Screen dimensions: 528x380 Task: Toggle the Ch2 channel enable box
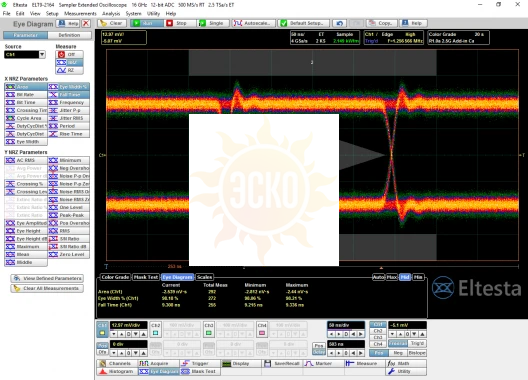click(156, 333)
